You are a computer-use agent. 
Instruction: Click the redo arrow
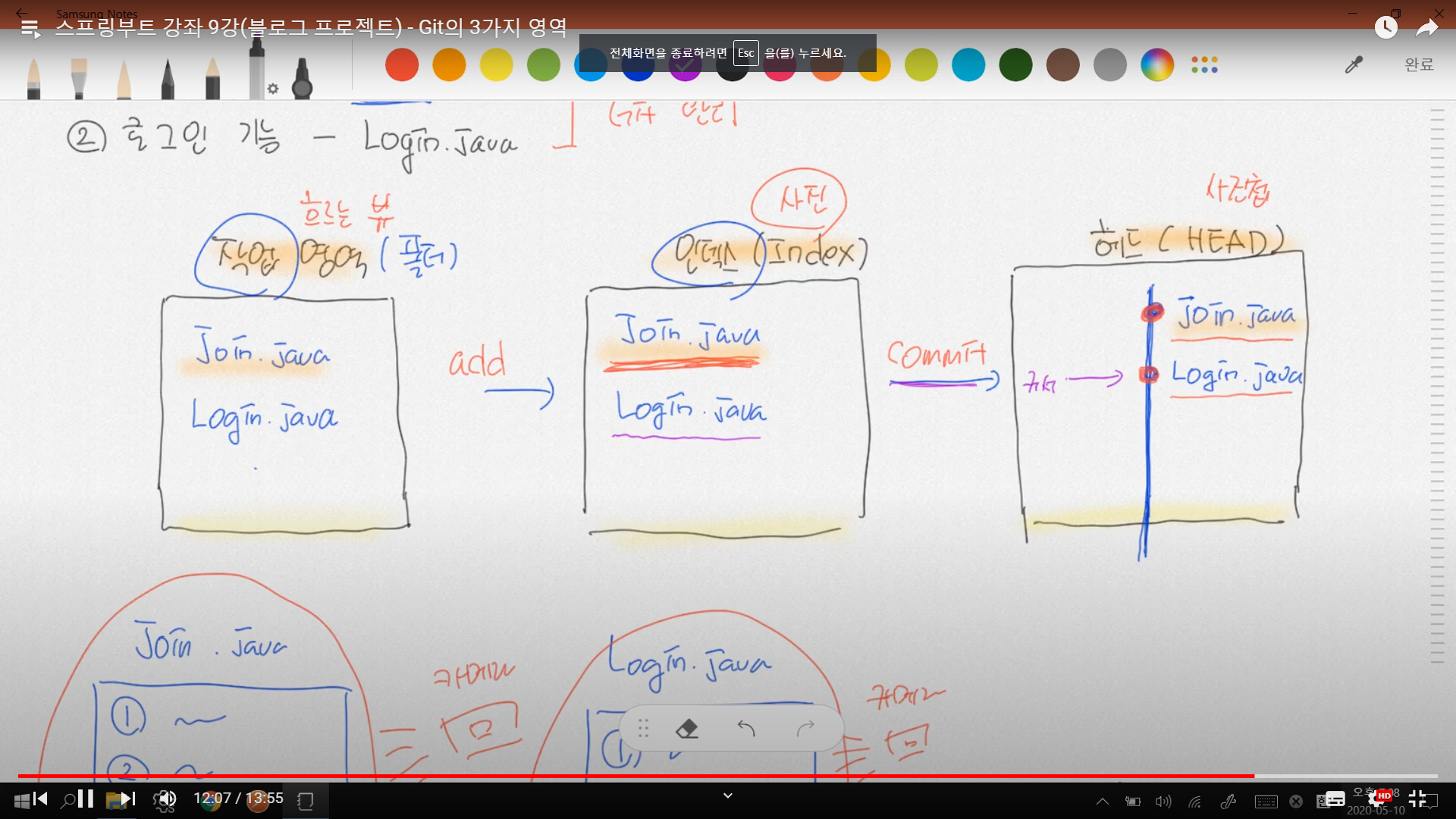point(805,729)
